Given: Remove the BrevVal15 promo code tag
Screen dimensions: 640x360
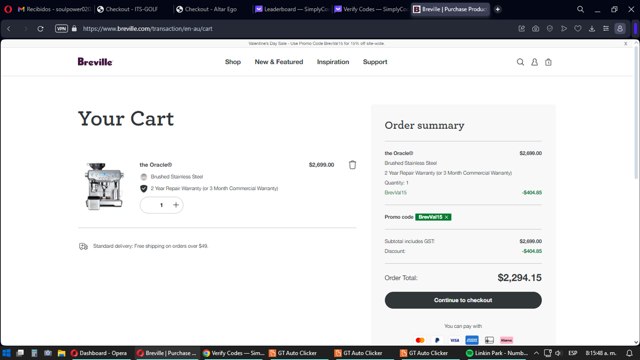Looking at the screenshot, I should [447, 217].
